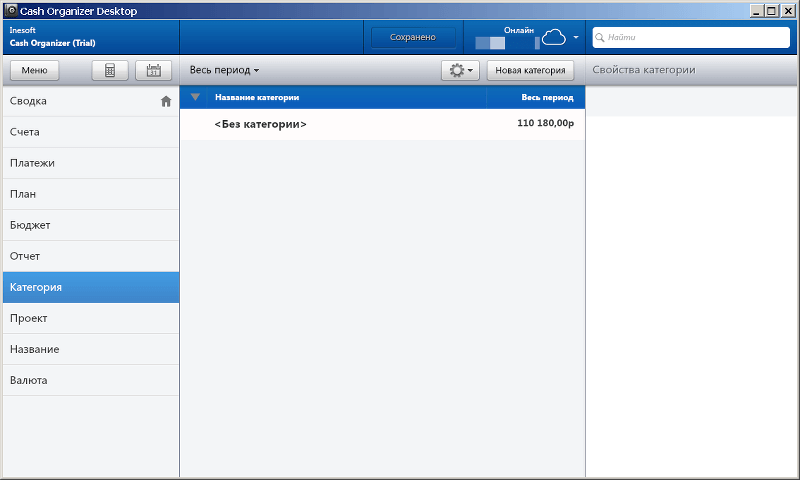
Task: Click the Онлайн status label
Action: [x=519, y=31]
